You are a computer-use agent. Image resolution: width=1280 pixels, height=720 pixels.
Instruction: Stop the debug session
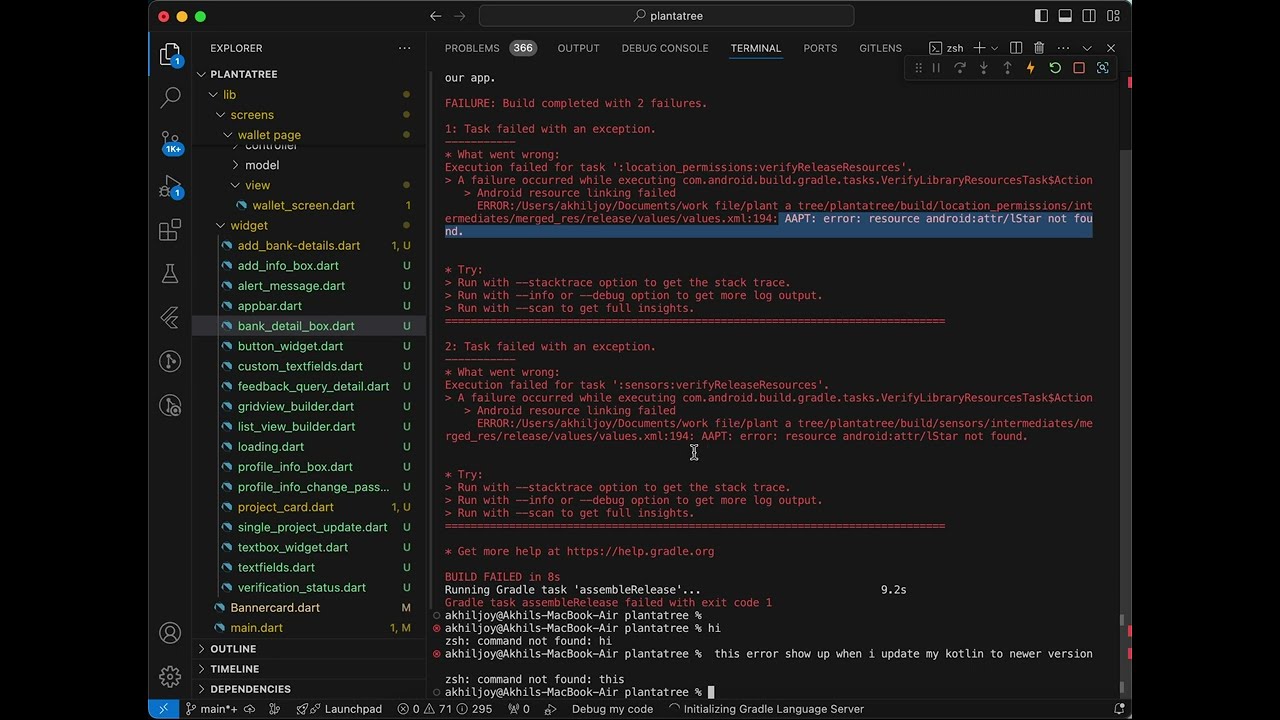click(1079, 68)
